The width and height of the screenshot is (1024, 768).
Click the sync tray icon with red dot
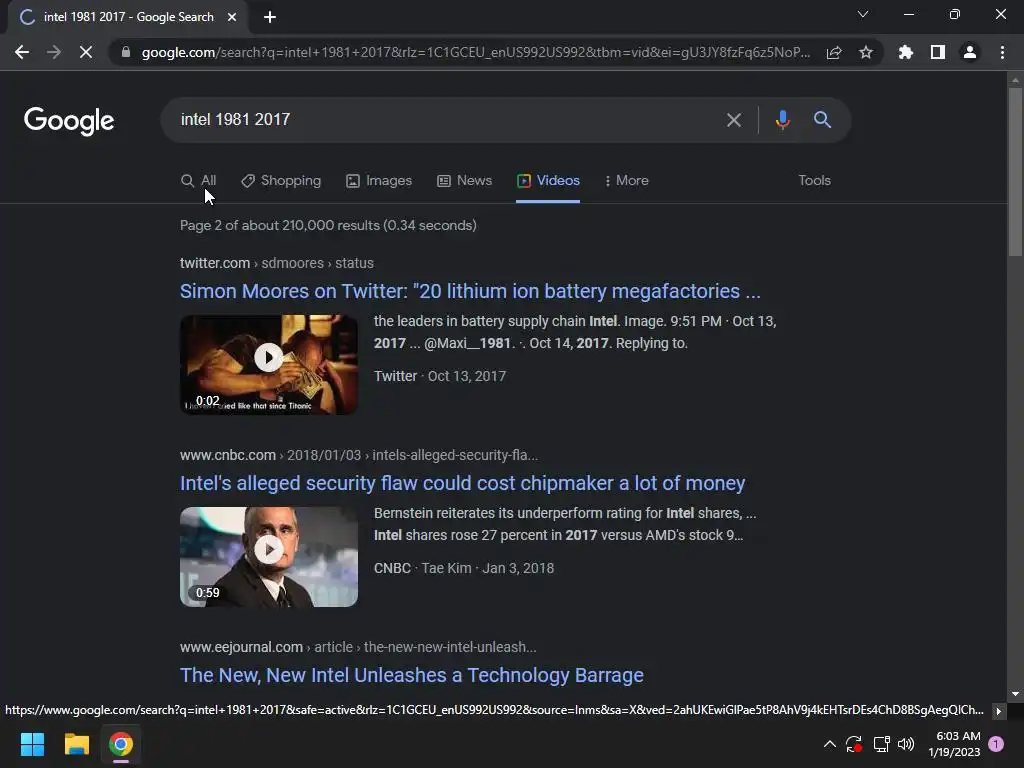854,744
